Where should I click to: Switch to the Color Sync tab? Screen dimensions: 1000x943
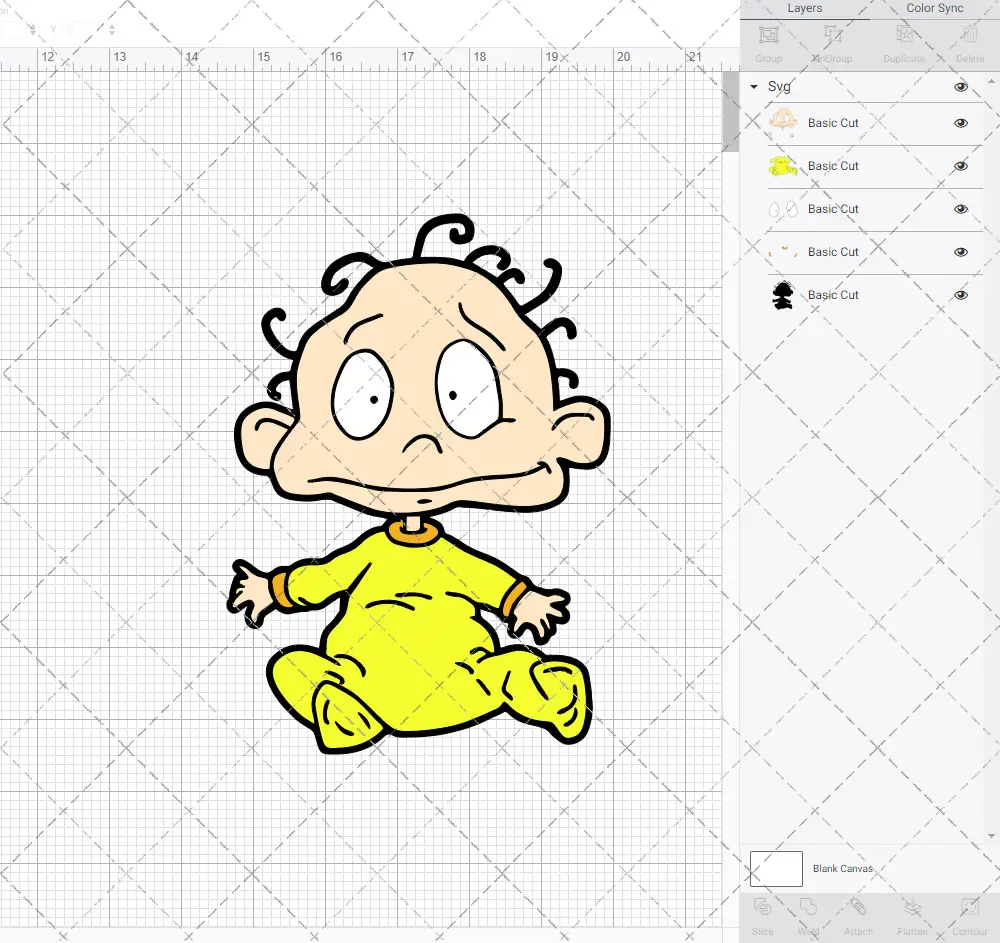(934, 8)
